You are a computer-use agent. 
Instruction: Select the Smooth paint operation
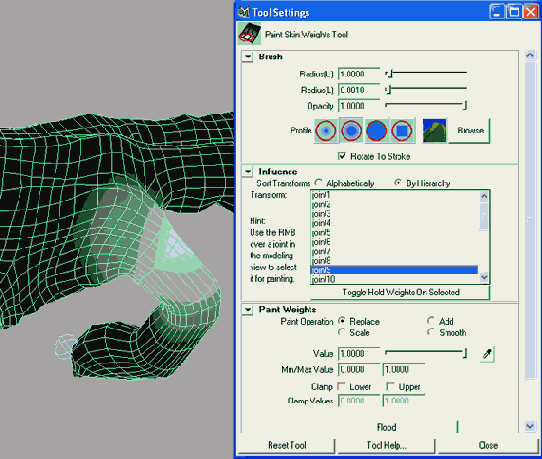click(x=431, y=332)
